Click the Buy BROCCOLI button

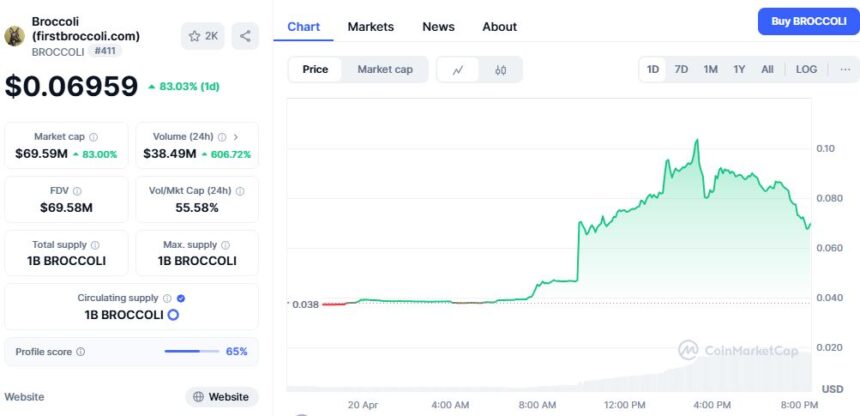pos(809,21)
